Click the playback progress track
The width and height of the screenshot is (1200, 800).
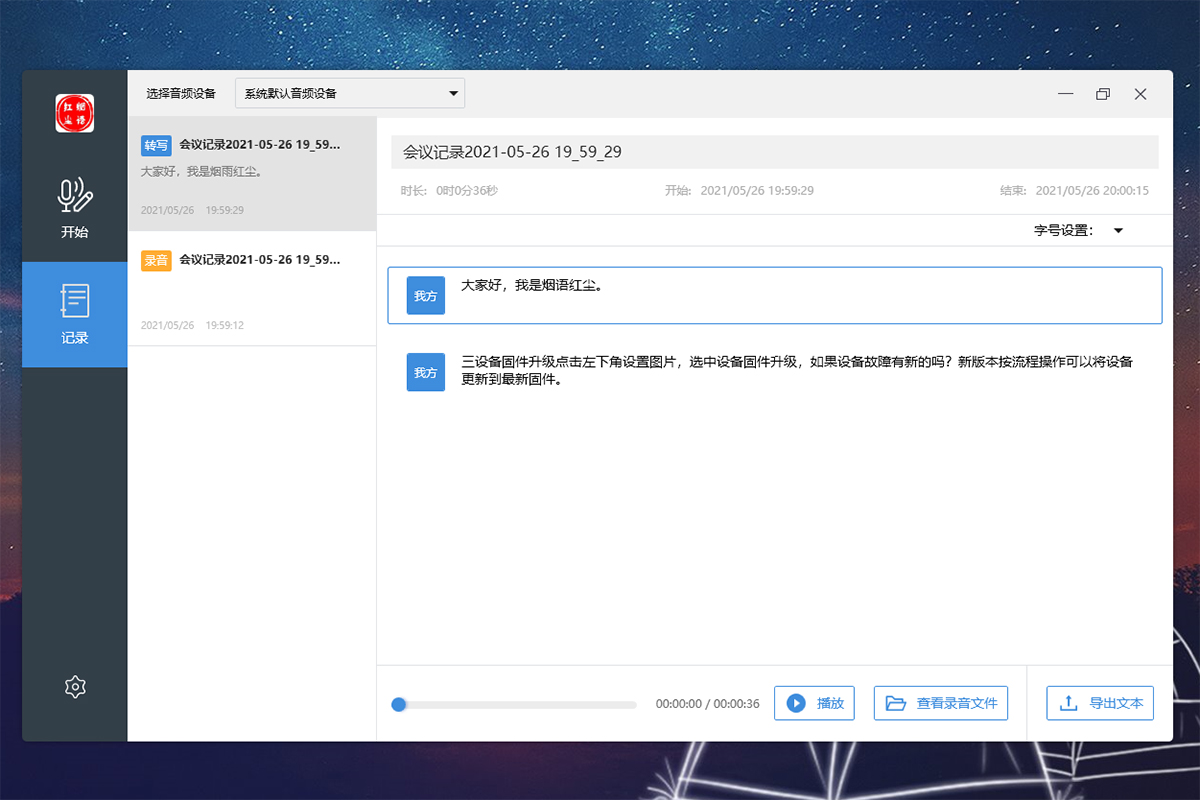(514, 705)
